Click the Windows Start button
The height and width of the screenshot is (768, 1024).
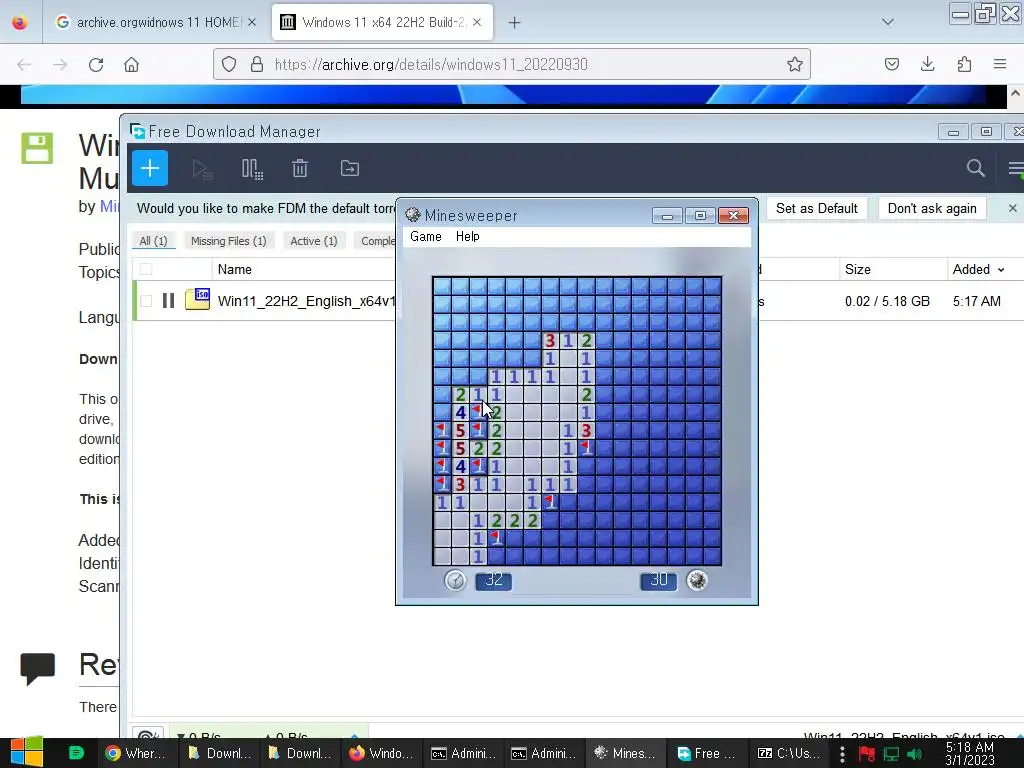[27, 753]
